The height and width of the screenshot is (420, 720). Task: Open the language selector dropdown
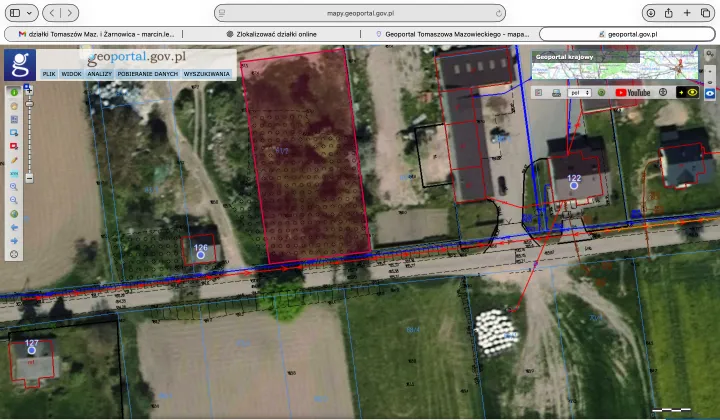(x=579, y=92)
